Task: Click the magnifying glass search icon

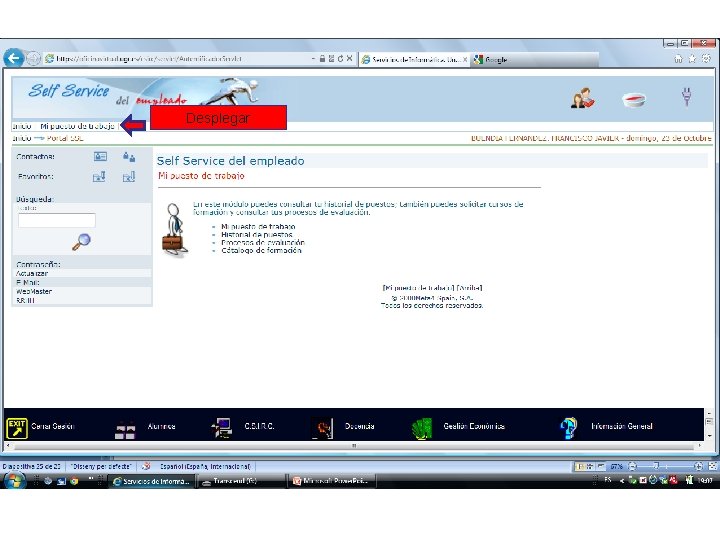Action: pos(81,242)
